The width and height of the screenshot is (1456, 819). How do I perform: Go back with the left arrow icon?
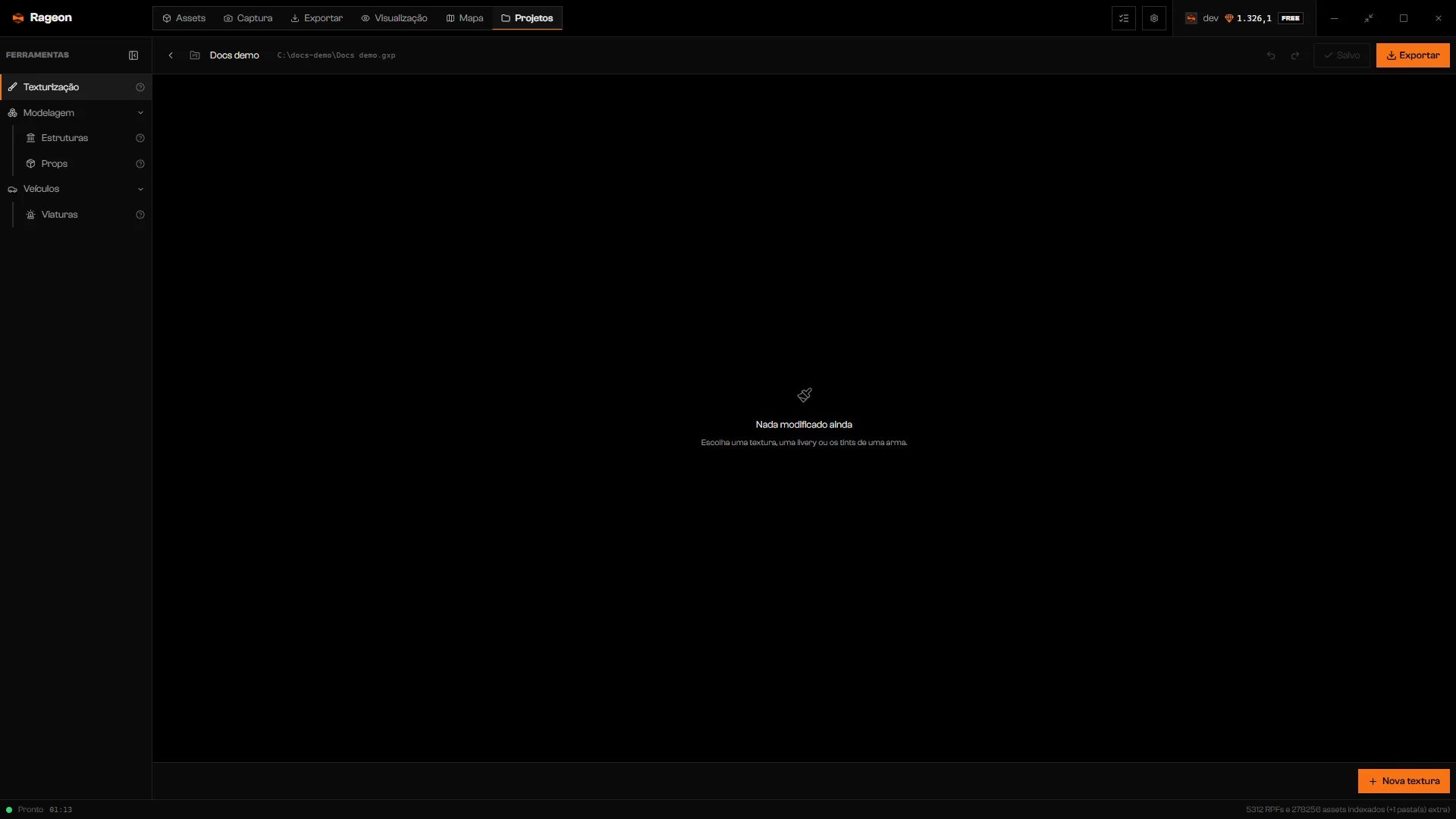[171, 55]
